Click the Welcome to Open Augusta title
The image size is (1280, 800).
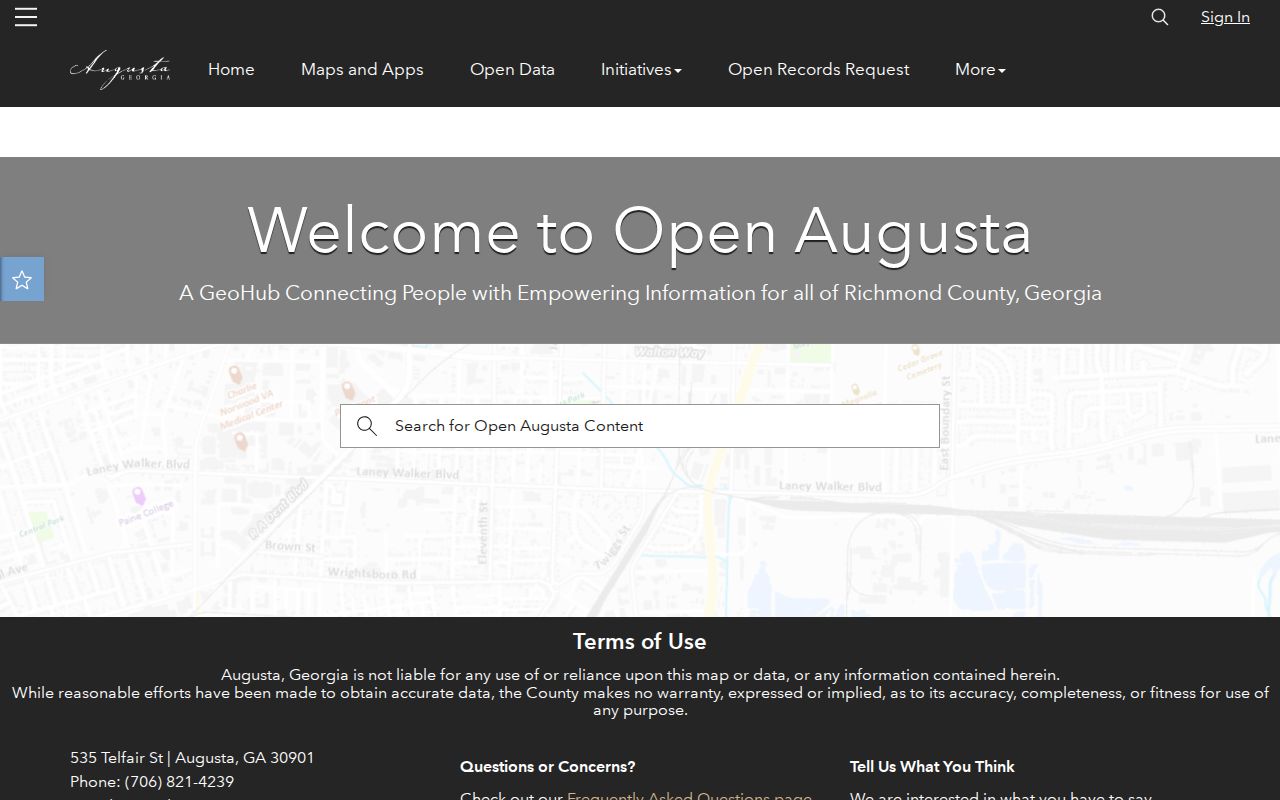click(x=640, y=231)
